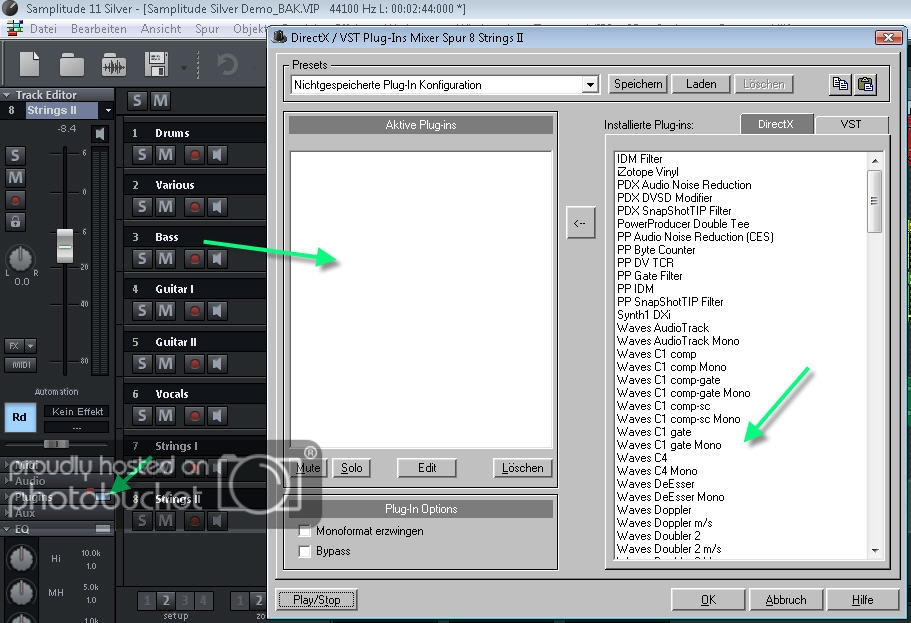Image resolution: width=911 pixels, height=623 pixels.
Task: Open the Strings II track selector dropdown
Action: [x=108, y=110]
